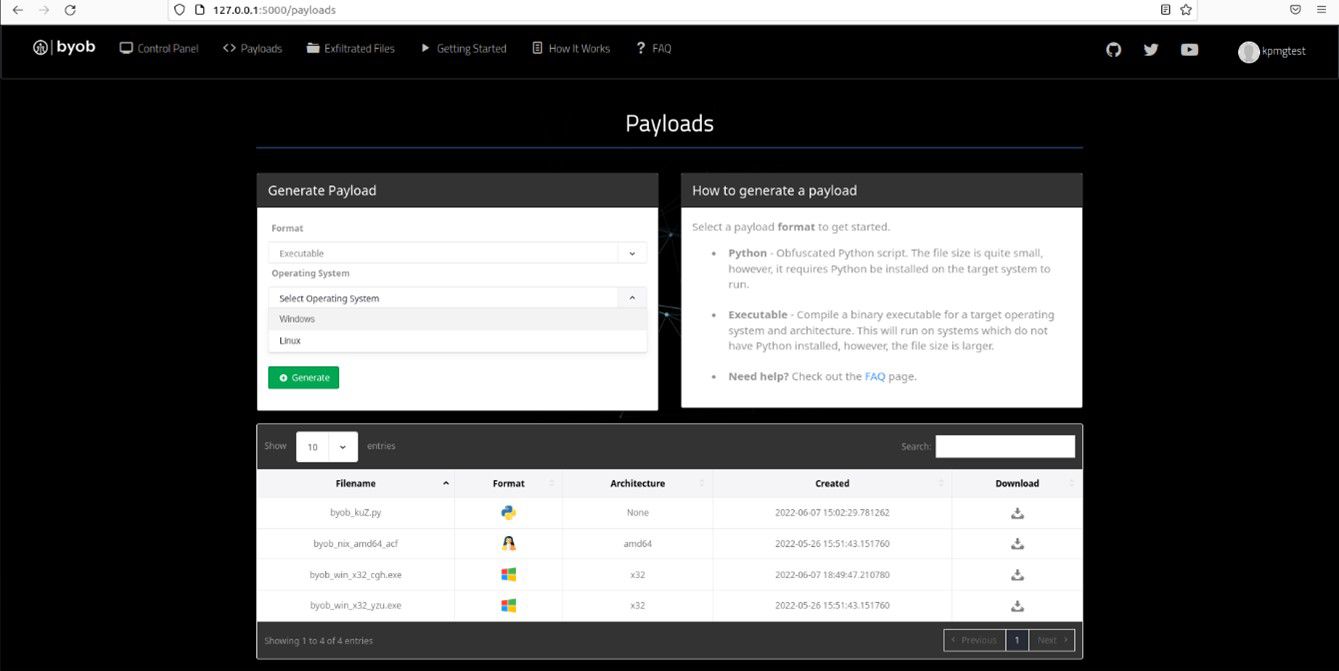Reload the page in browser
The height and width of the screenshot is (671, 1339).
point(70,10)
